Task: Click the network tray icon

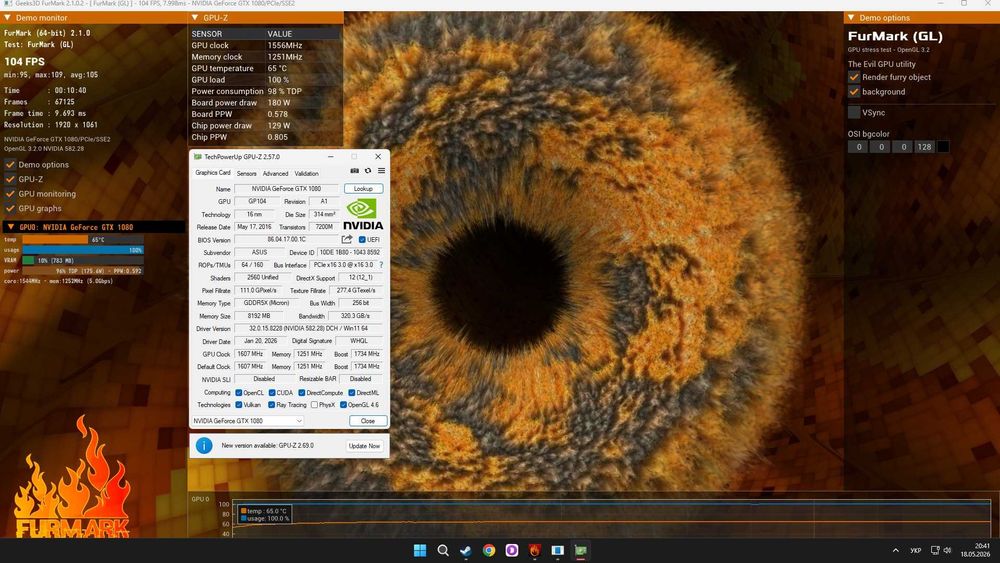Action: coord(935,551)
